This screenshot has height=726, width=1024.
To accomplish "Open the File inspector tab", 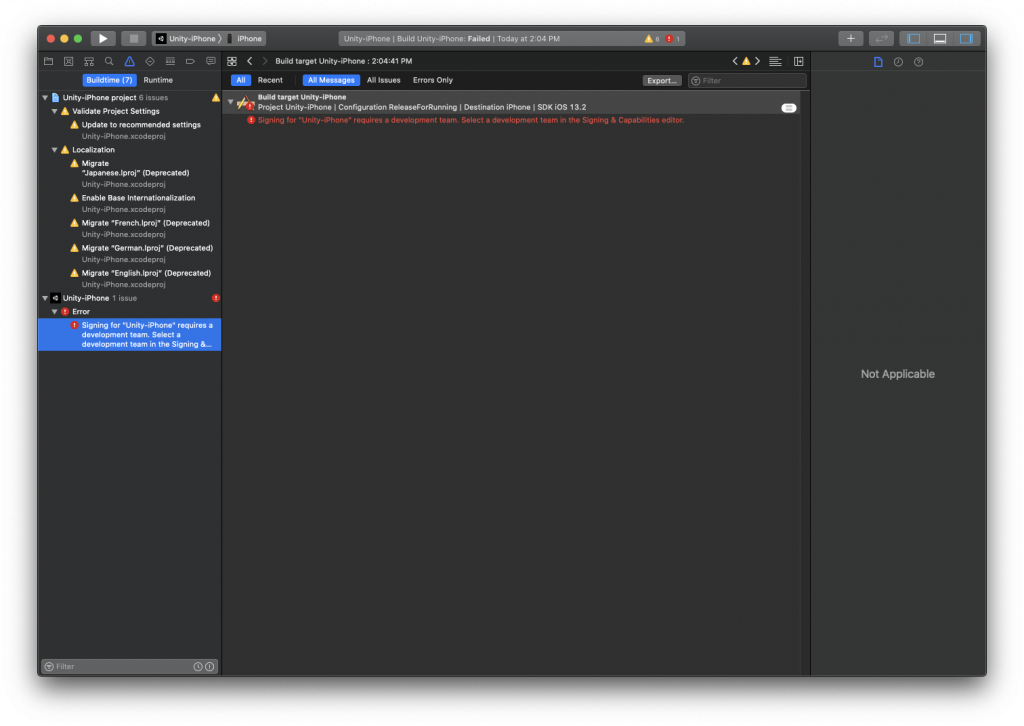I will (x=878, y=62).
